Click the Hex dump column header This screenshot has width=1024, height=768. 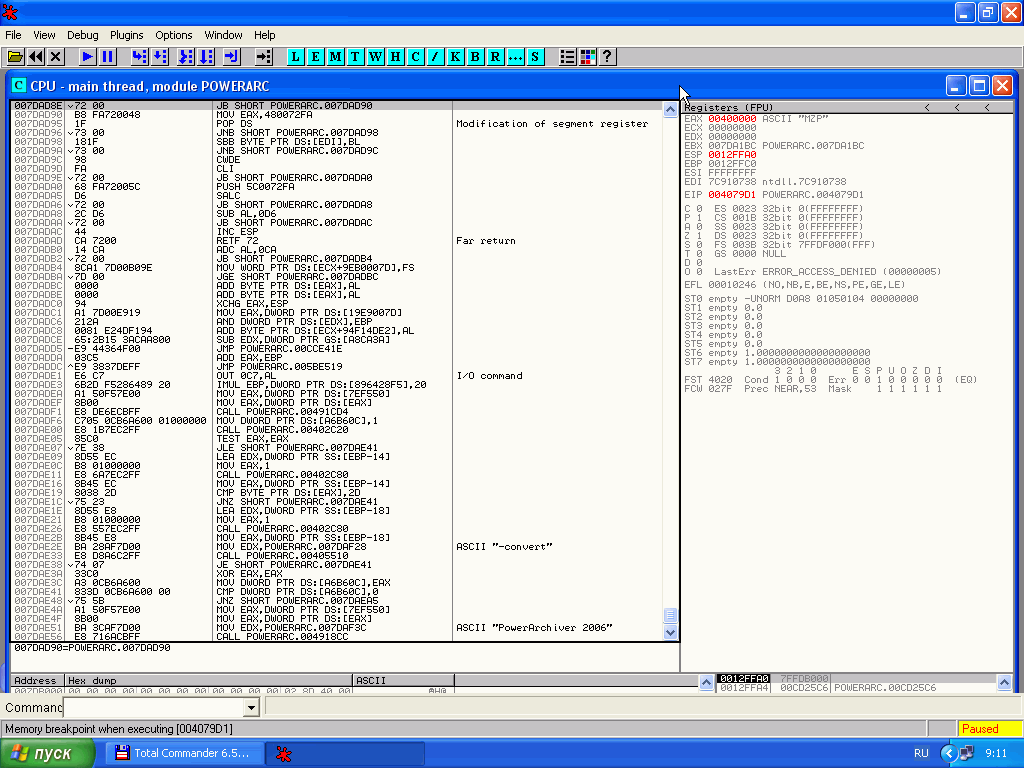208,680
